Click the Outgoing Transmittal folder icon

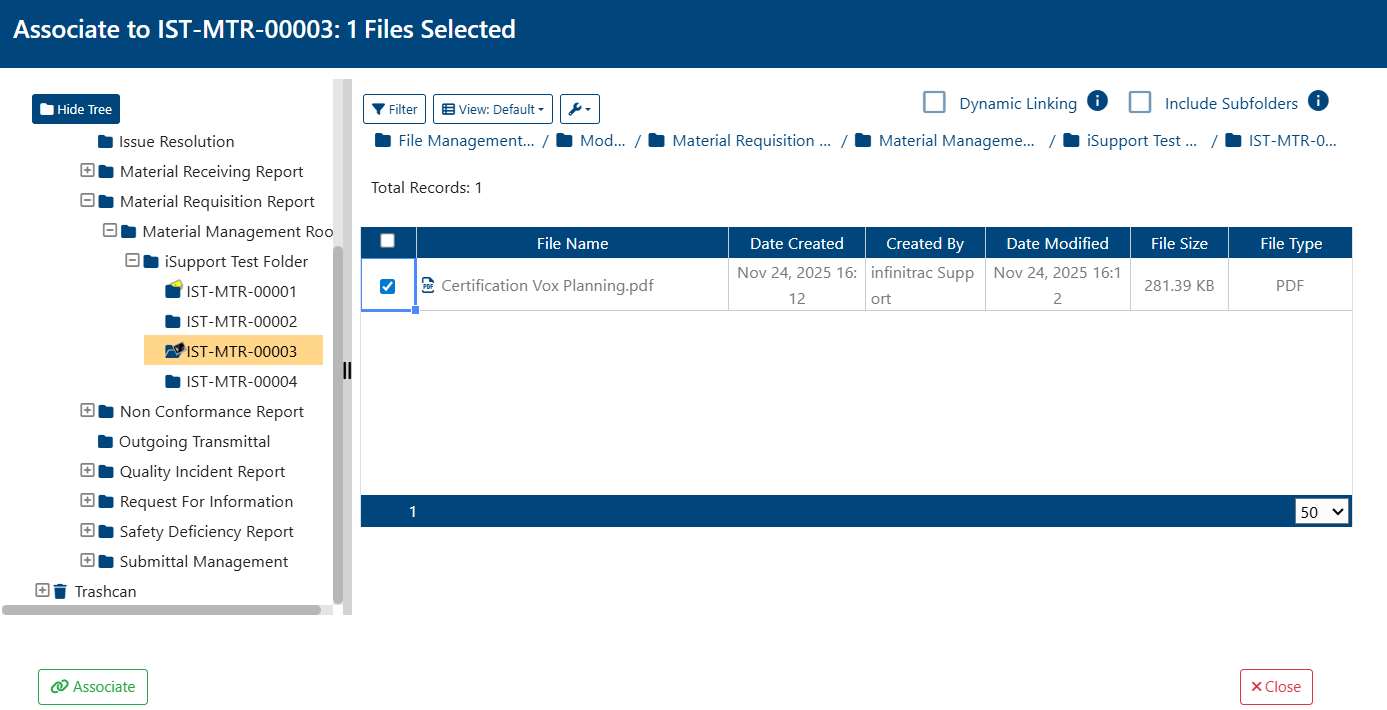click(105, 441)
